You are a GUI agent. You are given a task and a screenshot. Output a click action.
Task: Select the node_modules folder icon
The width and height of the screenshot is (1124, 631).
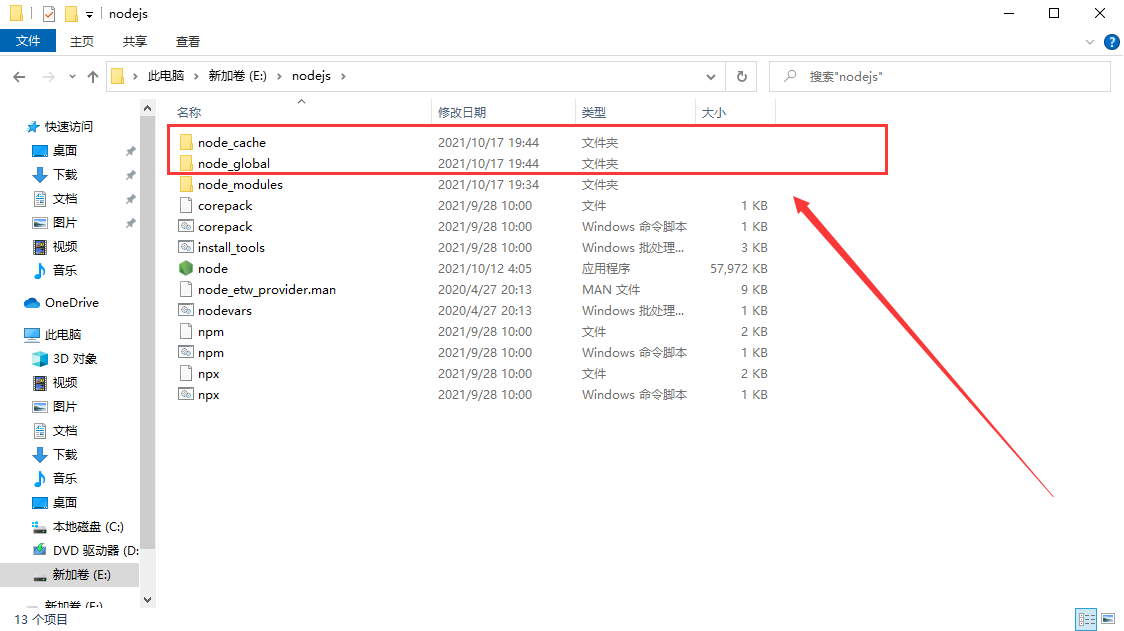pyautogui.click(x=186, y=184)
